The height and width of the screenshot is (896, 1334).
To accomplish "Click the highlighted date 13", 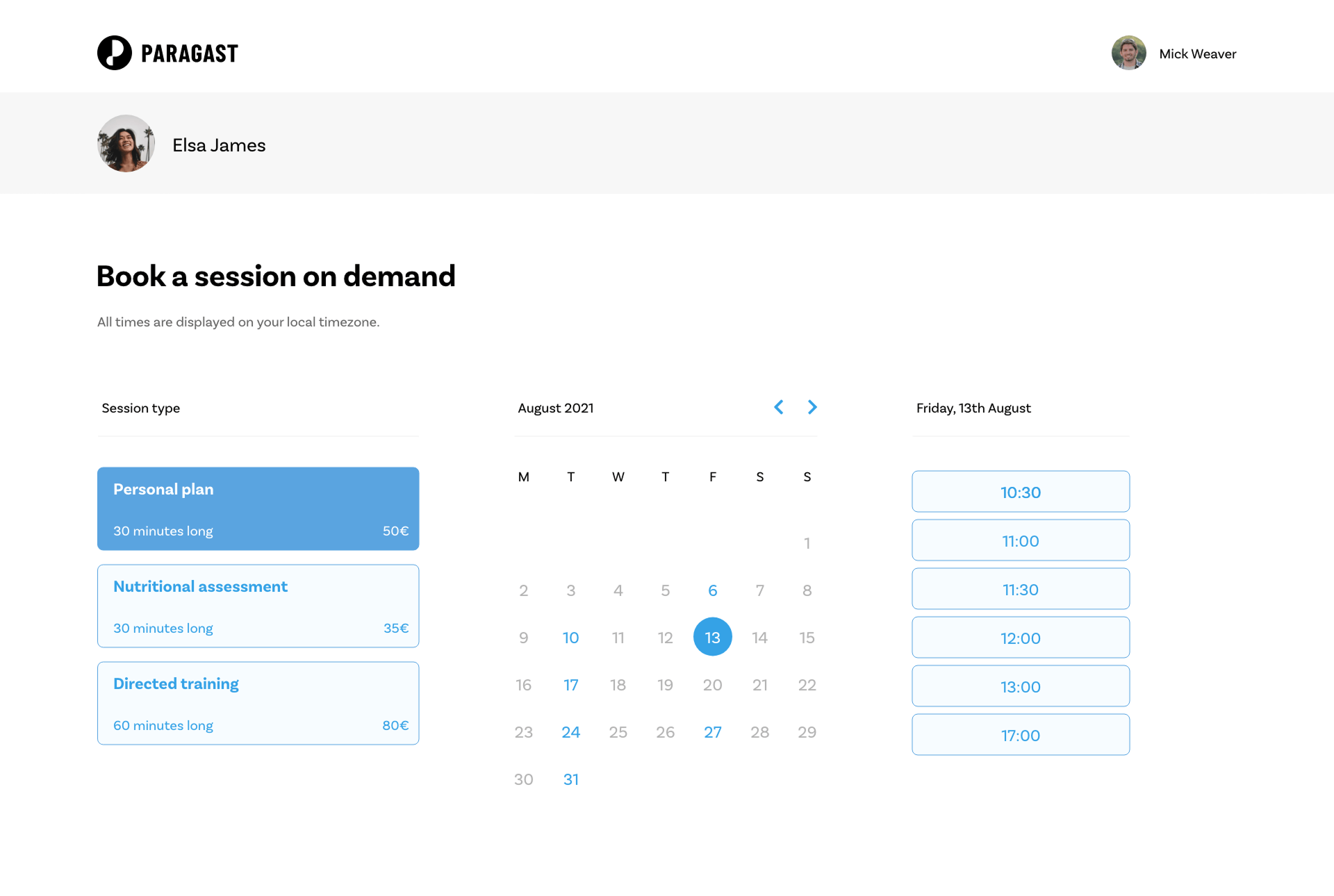I will 712,637.
